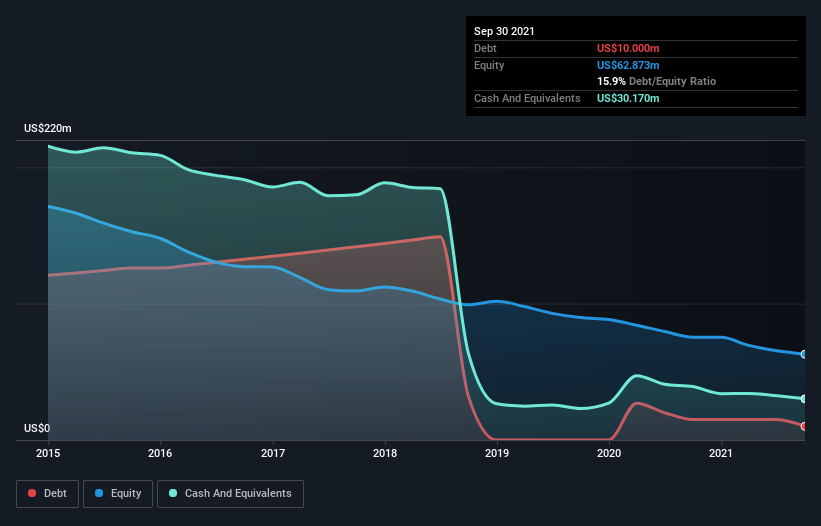Click the 15.9% Debt/Equity Ratio text
Viewport: 821px width, 526px height.
point(657,81)
